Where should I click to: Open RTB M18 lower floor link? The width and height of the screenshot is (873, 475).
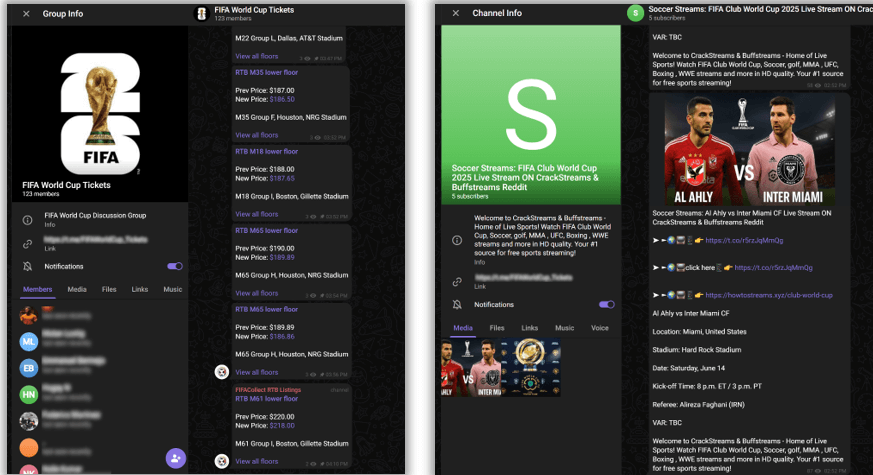(x=266, y=151)
